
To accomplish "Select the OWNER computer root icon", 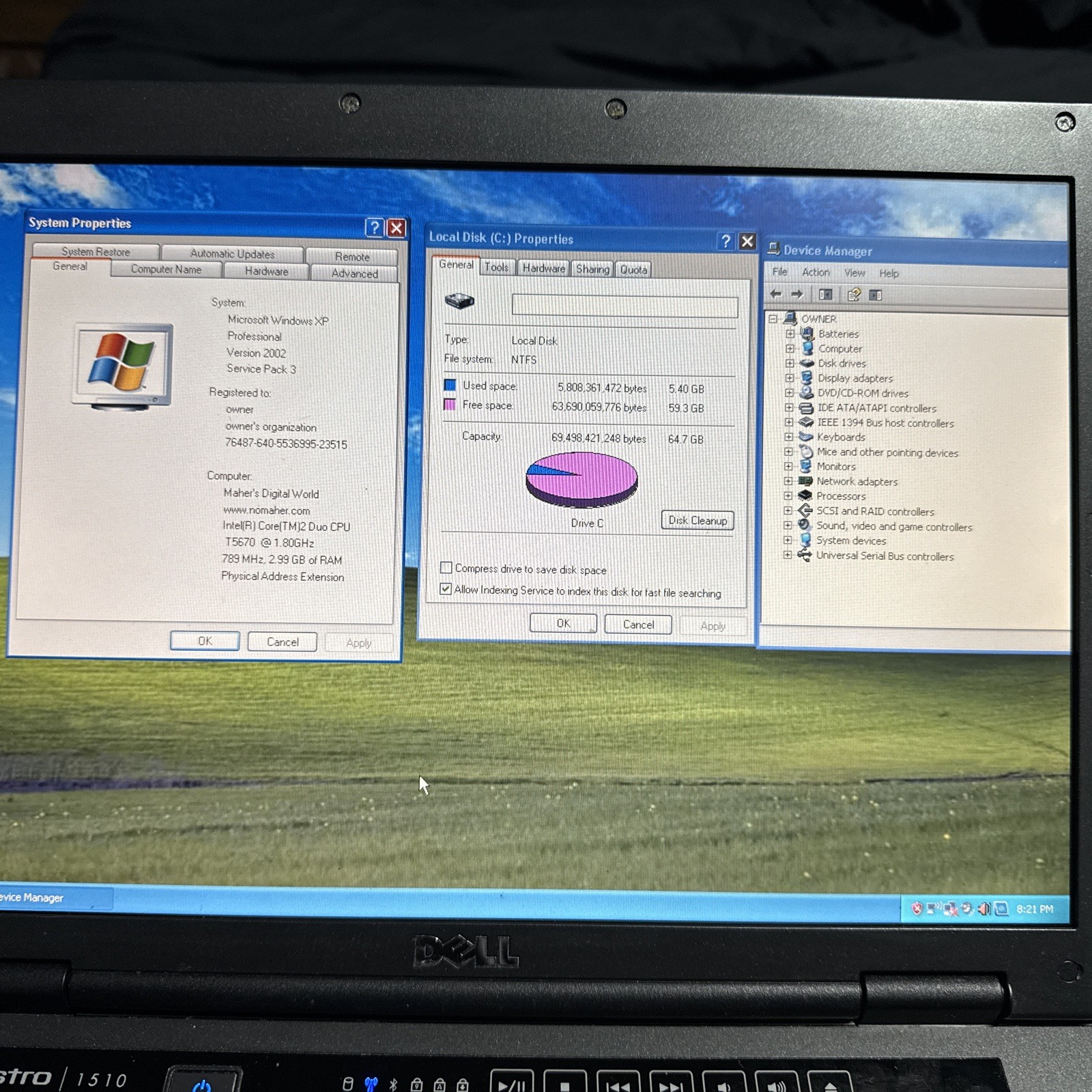I will click(x=791, y=318).
